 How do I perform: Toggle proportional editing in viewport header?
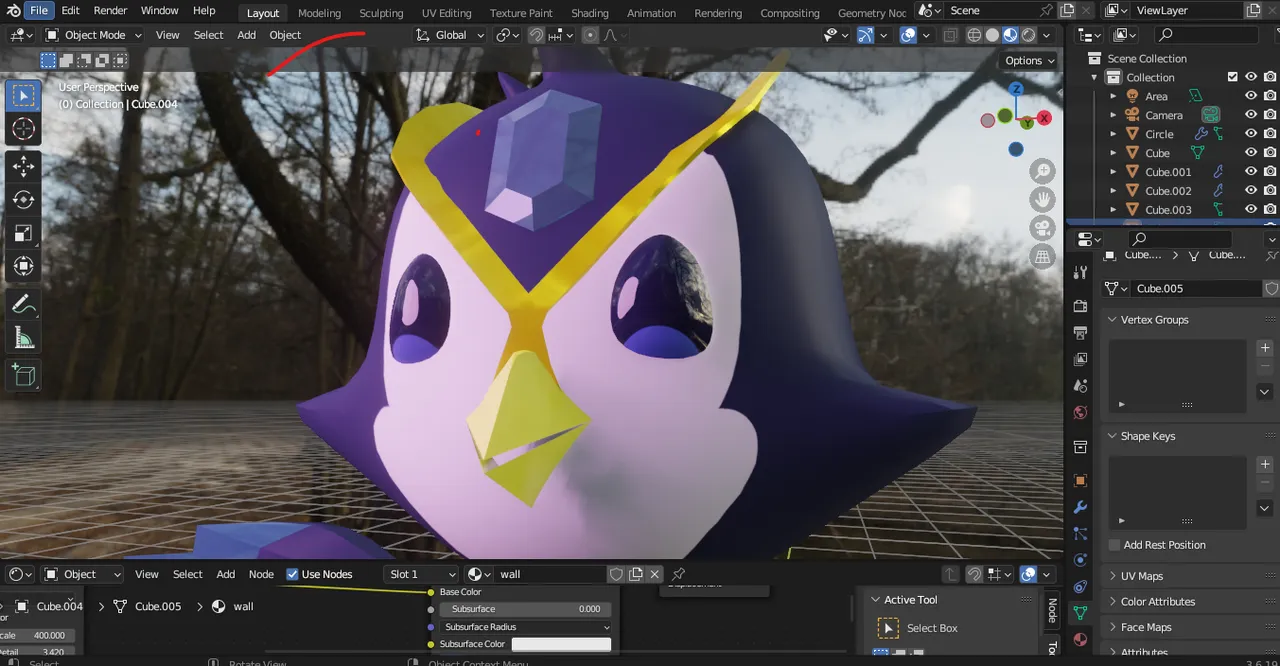[589, 35]
